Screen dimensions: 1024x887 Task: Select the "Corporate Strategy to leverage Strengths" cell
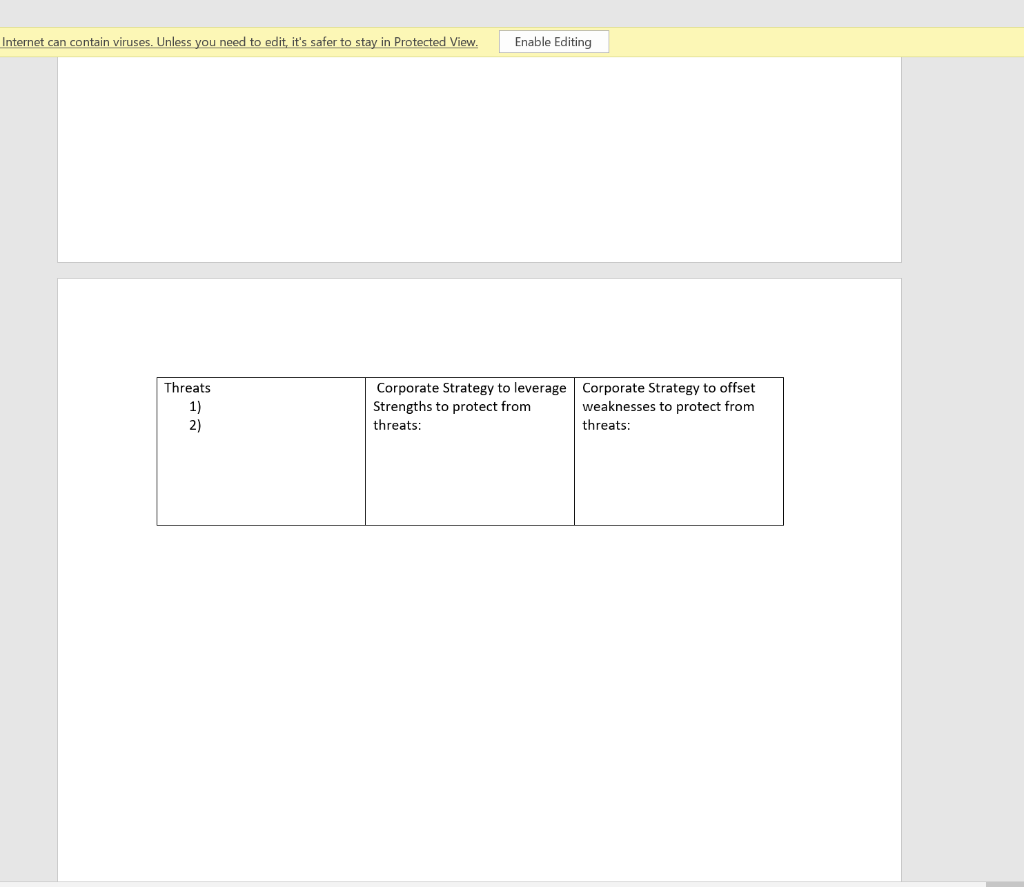tap(470, 406)
